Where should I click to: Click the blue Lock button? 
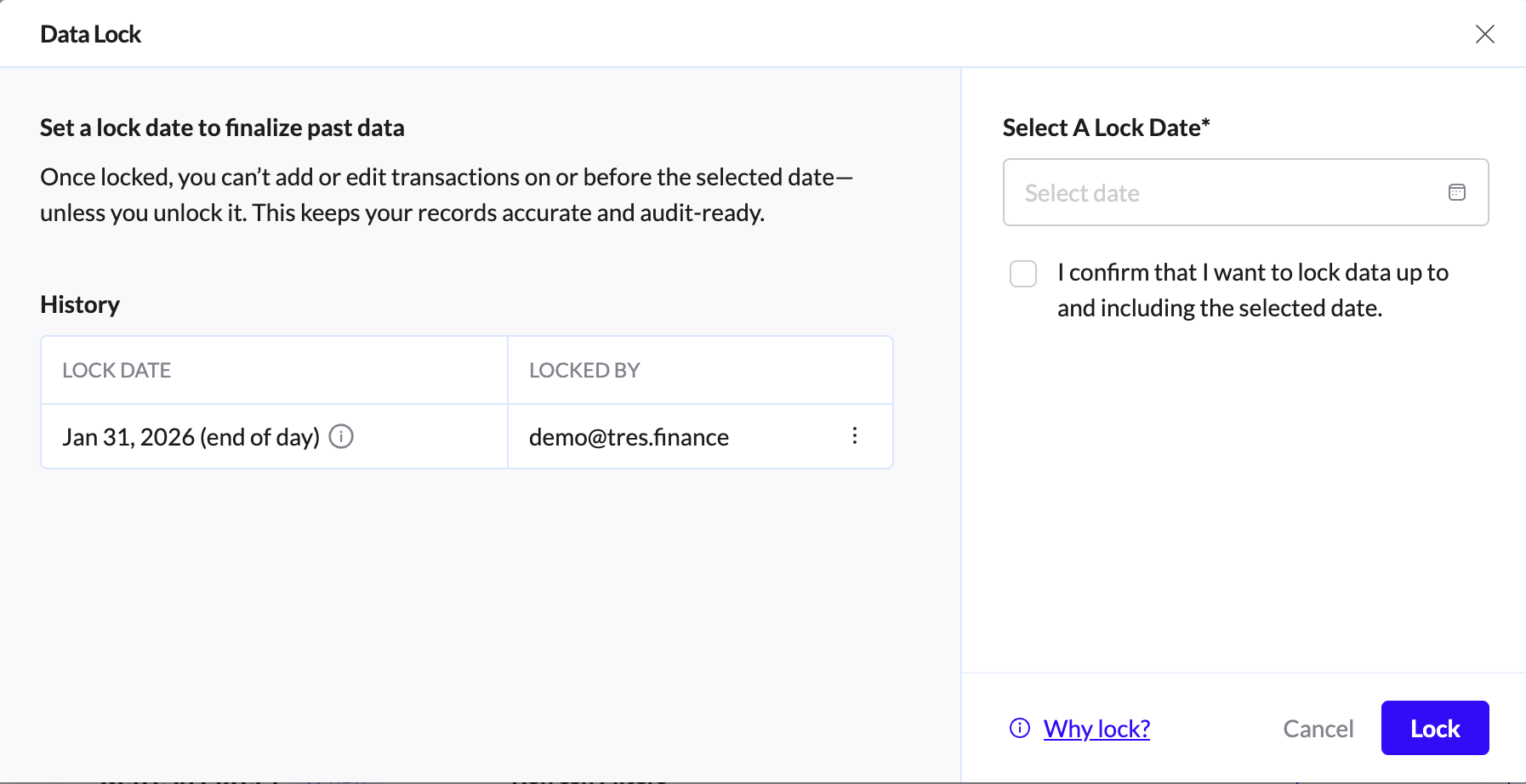(x=1434, y=728)
